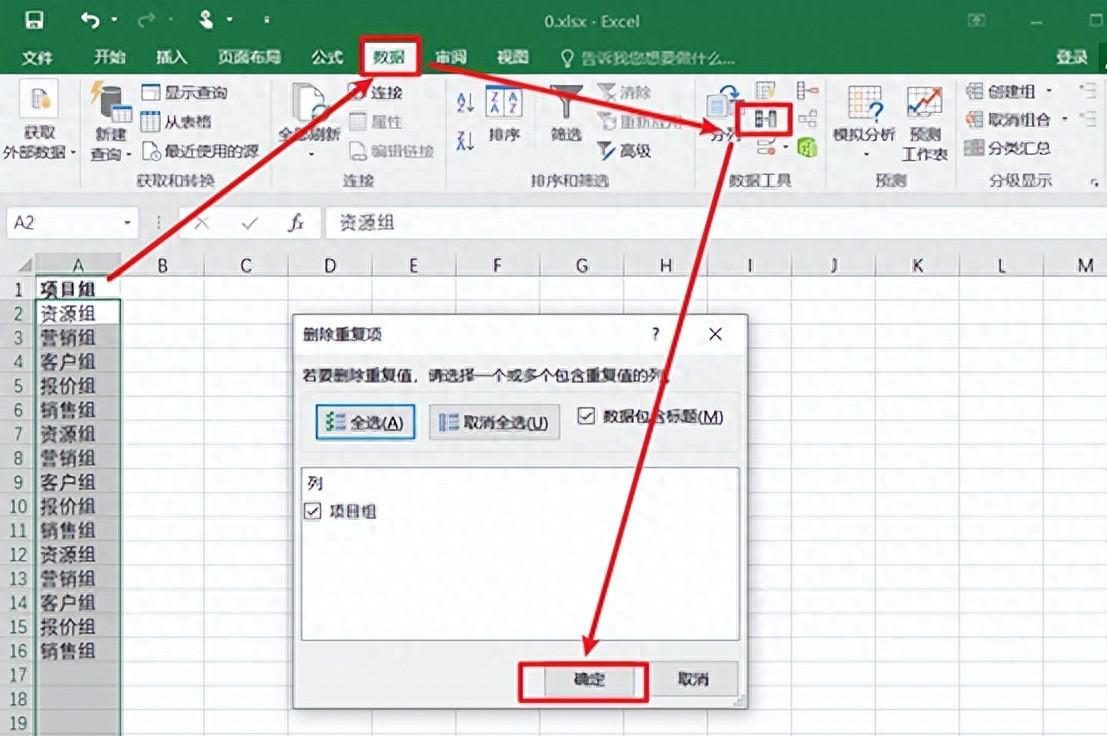This screenshot has width=1107, height=736.
Task: Click 取消 to cancel the dialog
Action: (693, 679)
